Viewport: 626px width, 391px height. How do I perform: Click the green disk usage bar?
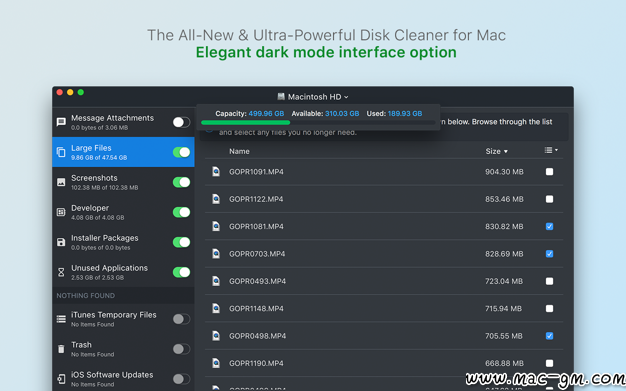[x=246, y=123]
